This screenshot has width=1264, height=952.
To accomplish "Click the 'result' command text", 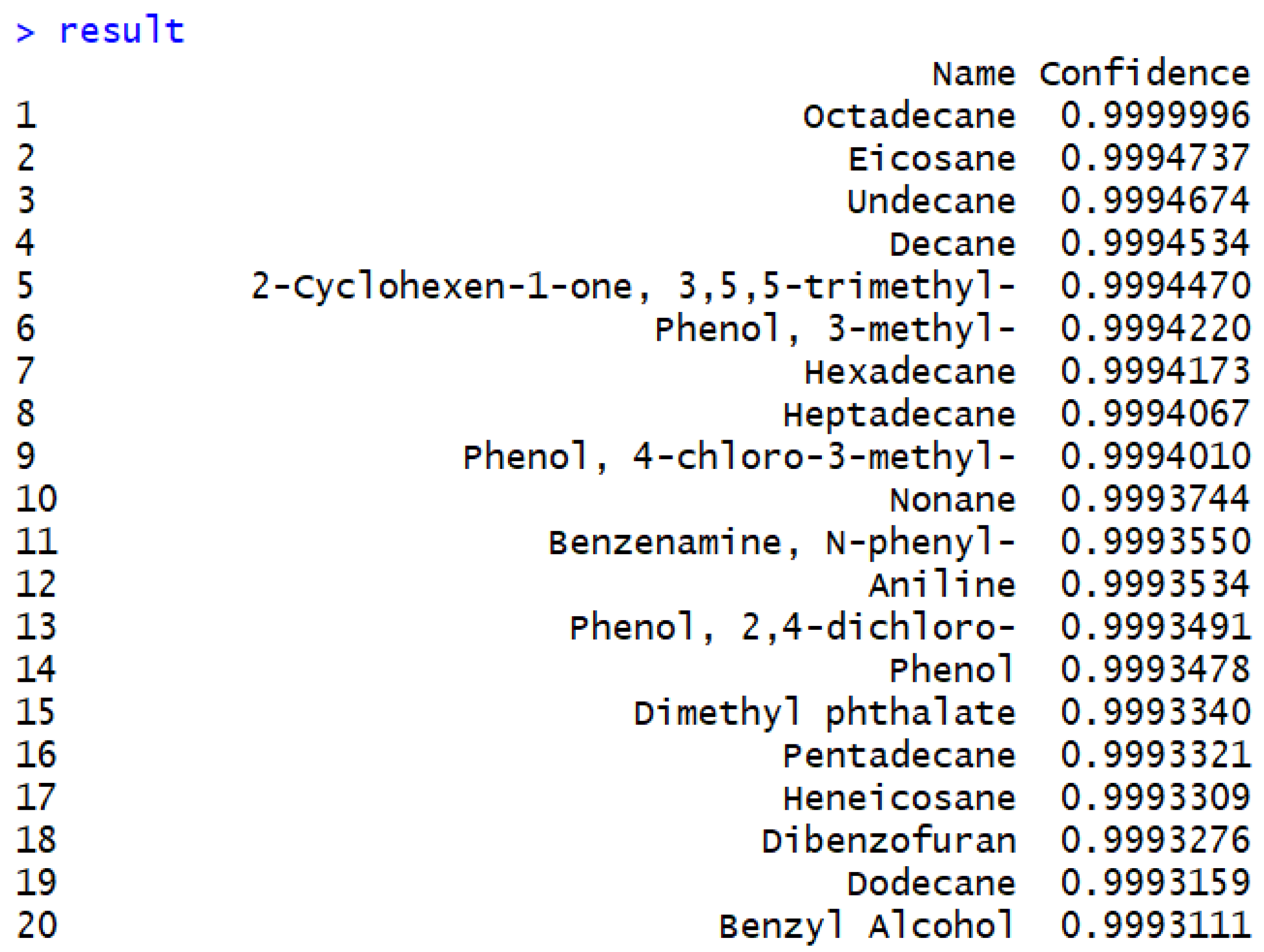I will click(121, 31).
